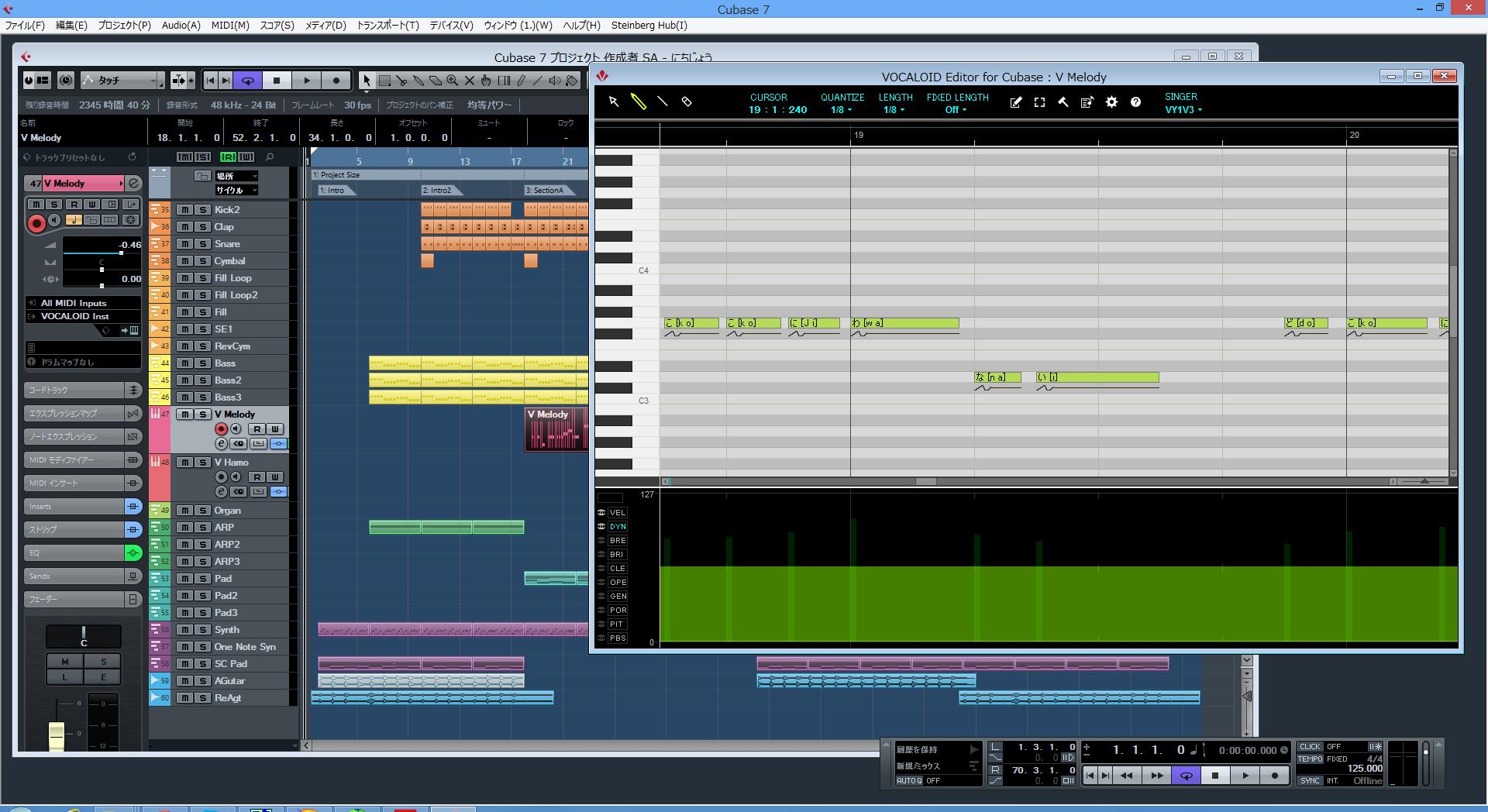Open the MIDI(M) menu
This screenshot has height=812, width=1488.
pyautogui.click(x=230, y=26)
